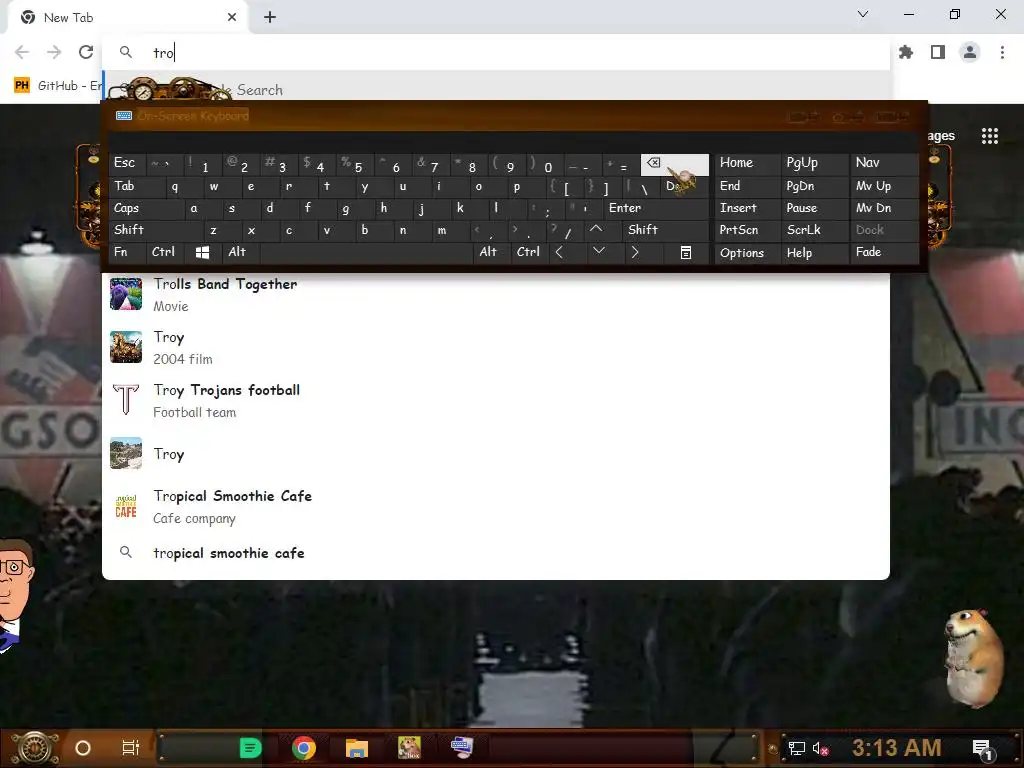Click Trolls Band Together thumbnail
Screen dimensions: 1024x768
pyautogui.click(x=126, y=294)
